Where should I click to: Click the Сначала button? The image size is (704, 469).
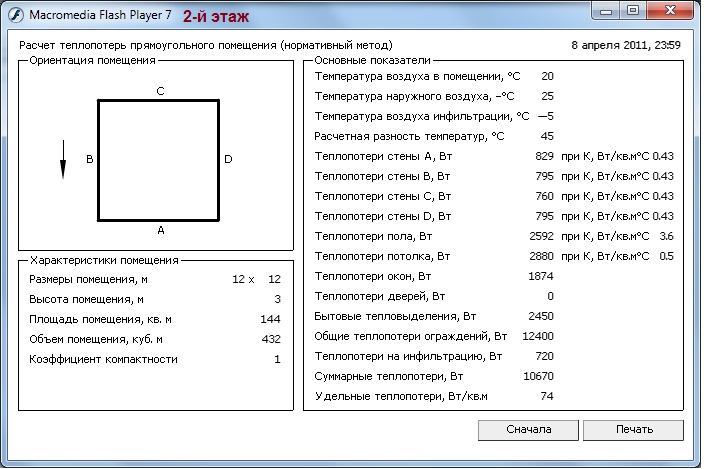529,430
